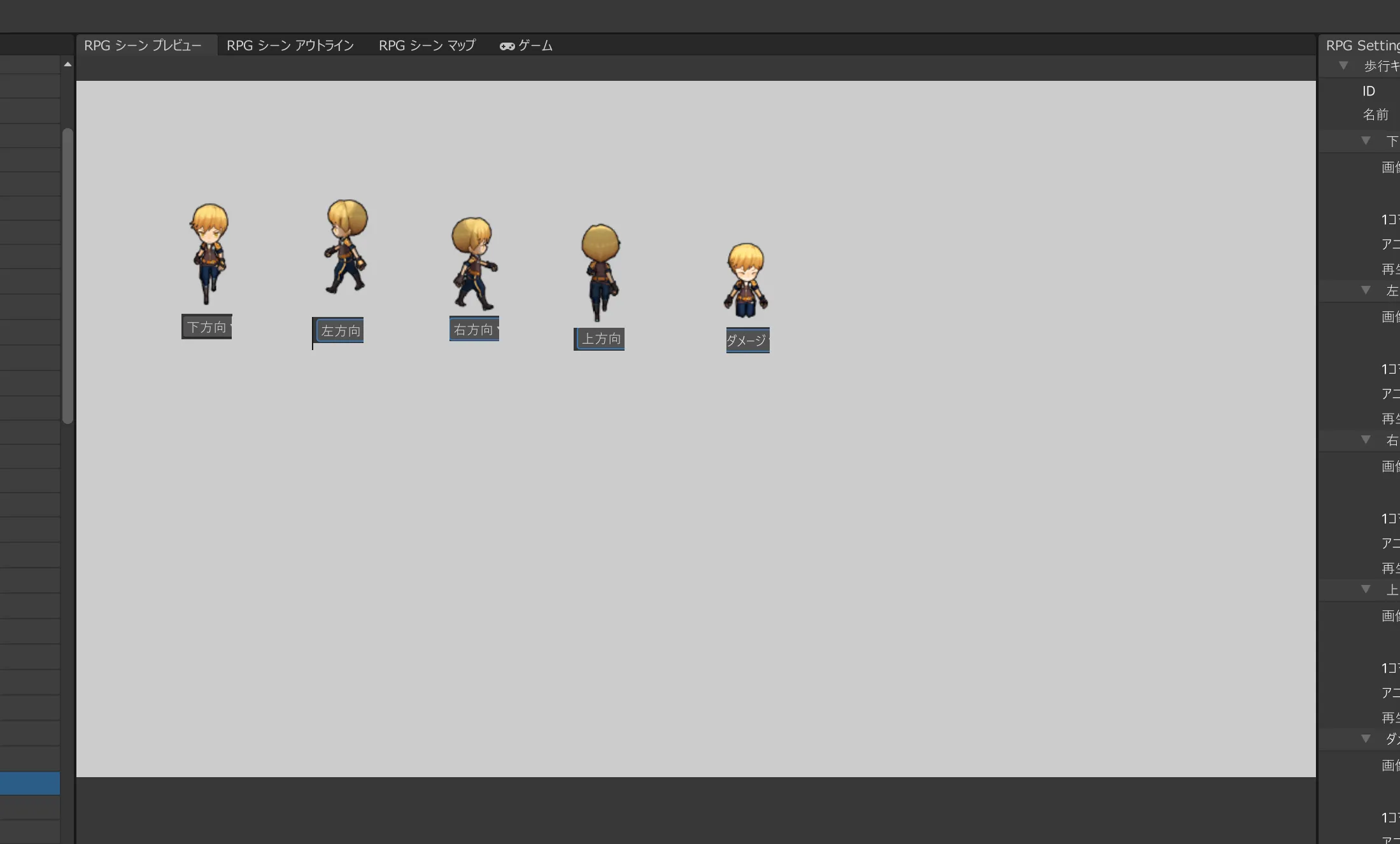Click the right-facing walking character sprite

(474, 264)
